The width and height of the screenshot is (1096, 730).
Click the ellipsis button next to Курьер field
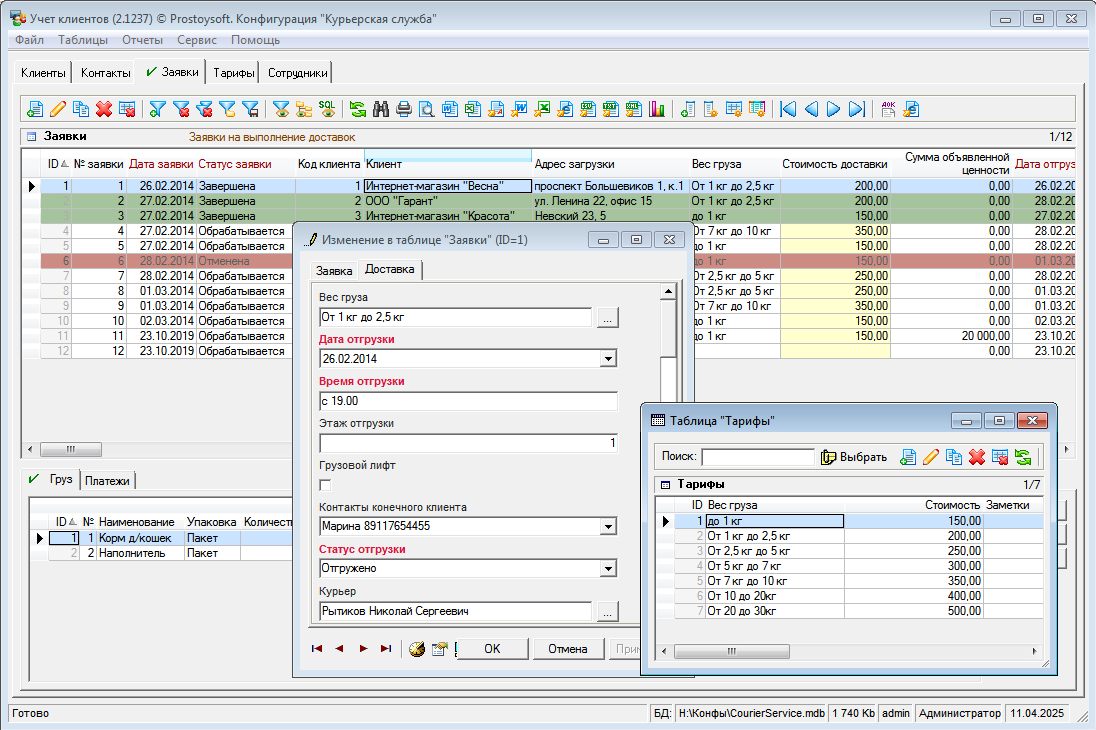pos(607,611)
